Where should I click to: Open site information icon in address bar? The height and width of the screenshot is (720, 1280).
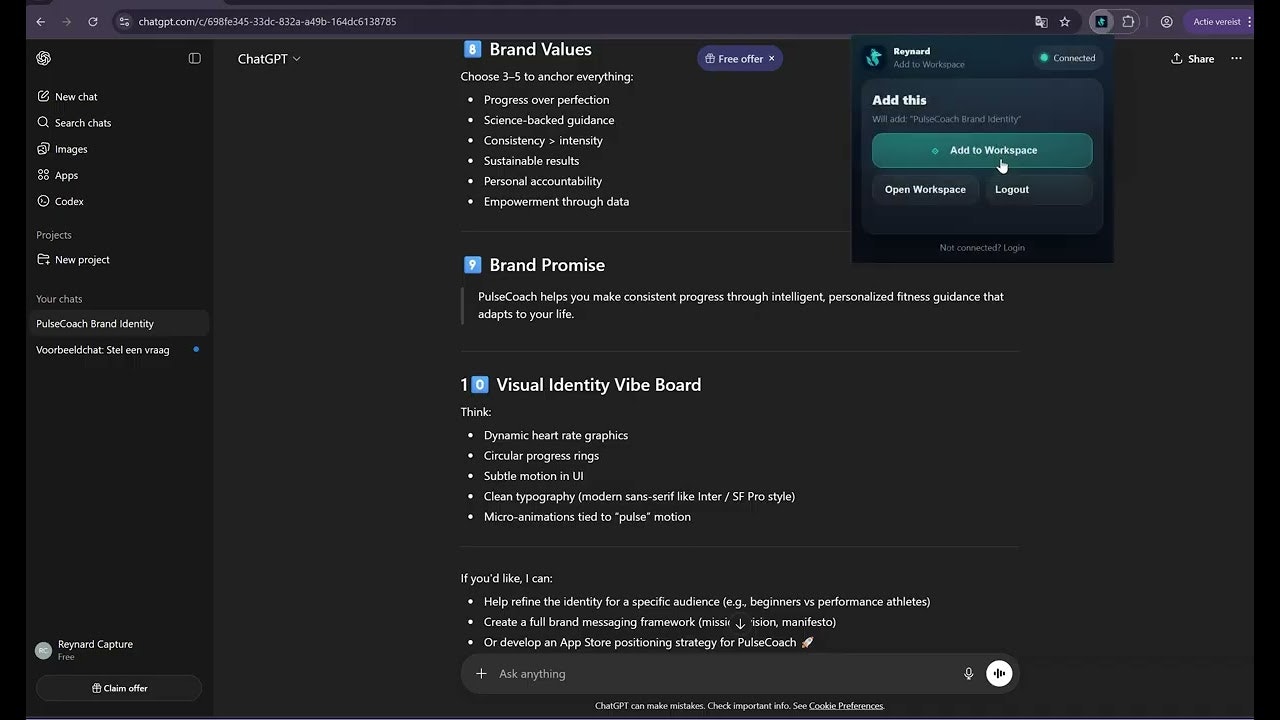point(123,21)
